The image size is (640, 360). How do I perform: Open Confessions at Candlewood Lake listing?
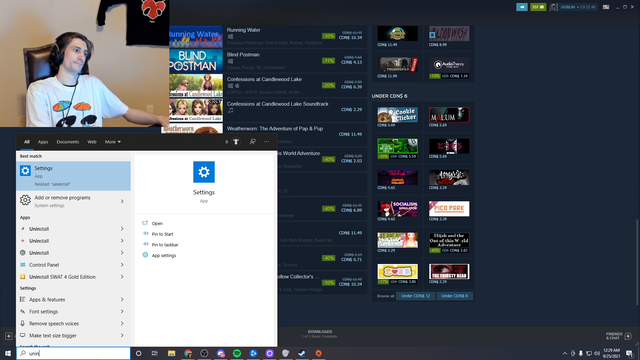click(x=268, y=86)
